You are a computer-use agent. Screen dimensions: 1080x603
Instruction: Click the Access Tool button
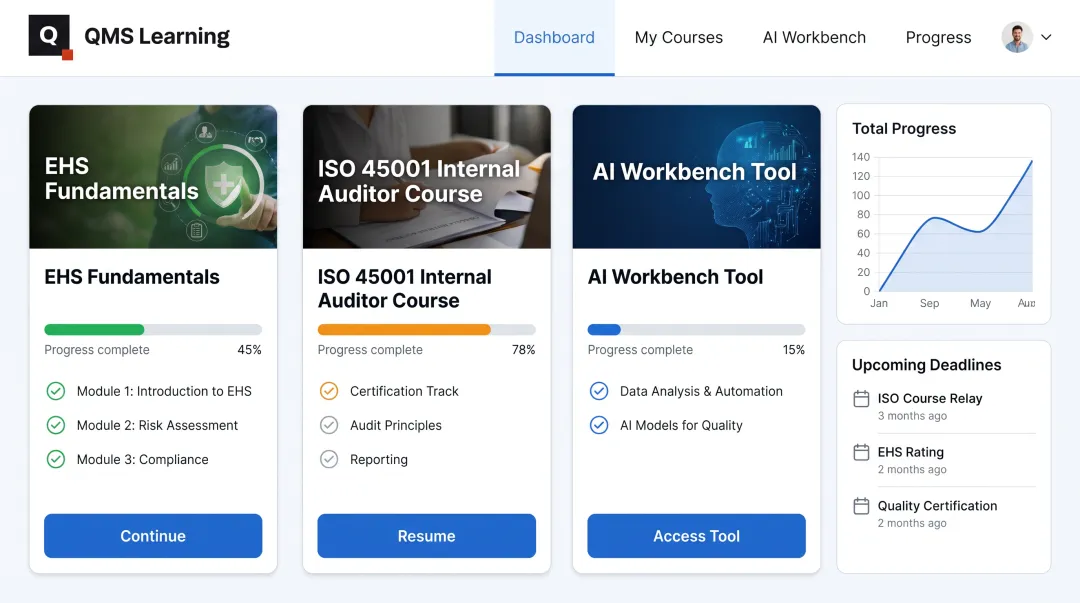point(696,535)
